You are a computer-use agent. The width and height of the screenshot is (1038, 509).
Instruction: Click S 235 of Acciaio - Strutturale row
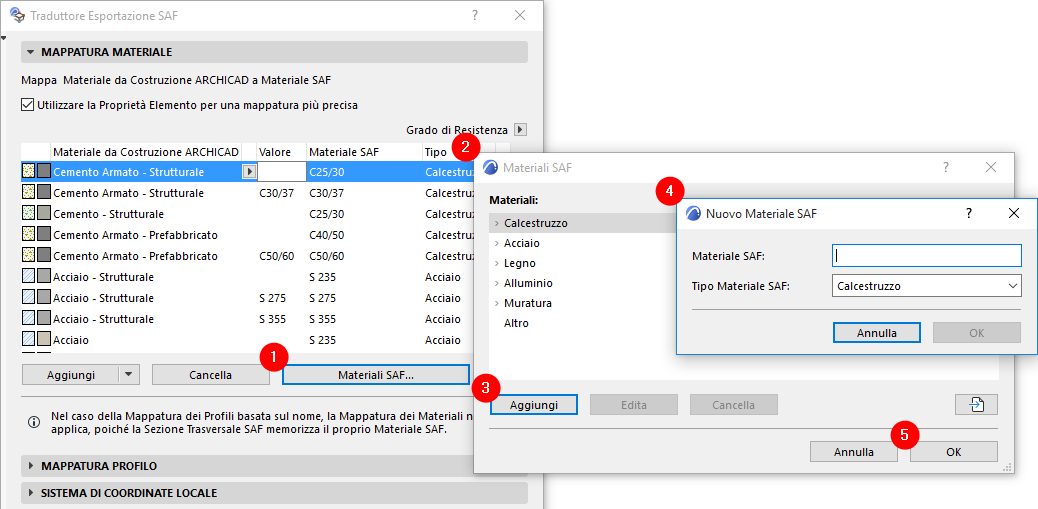(322, 277)
